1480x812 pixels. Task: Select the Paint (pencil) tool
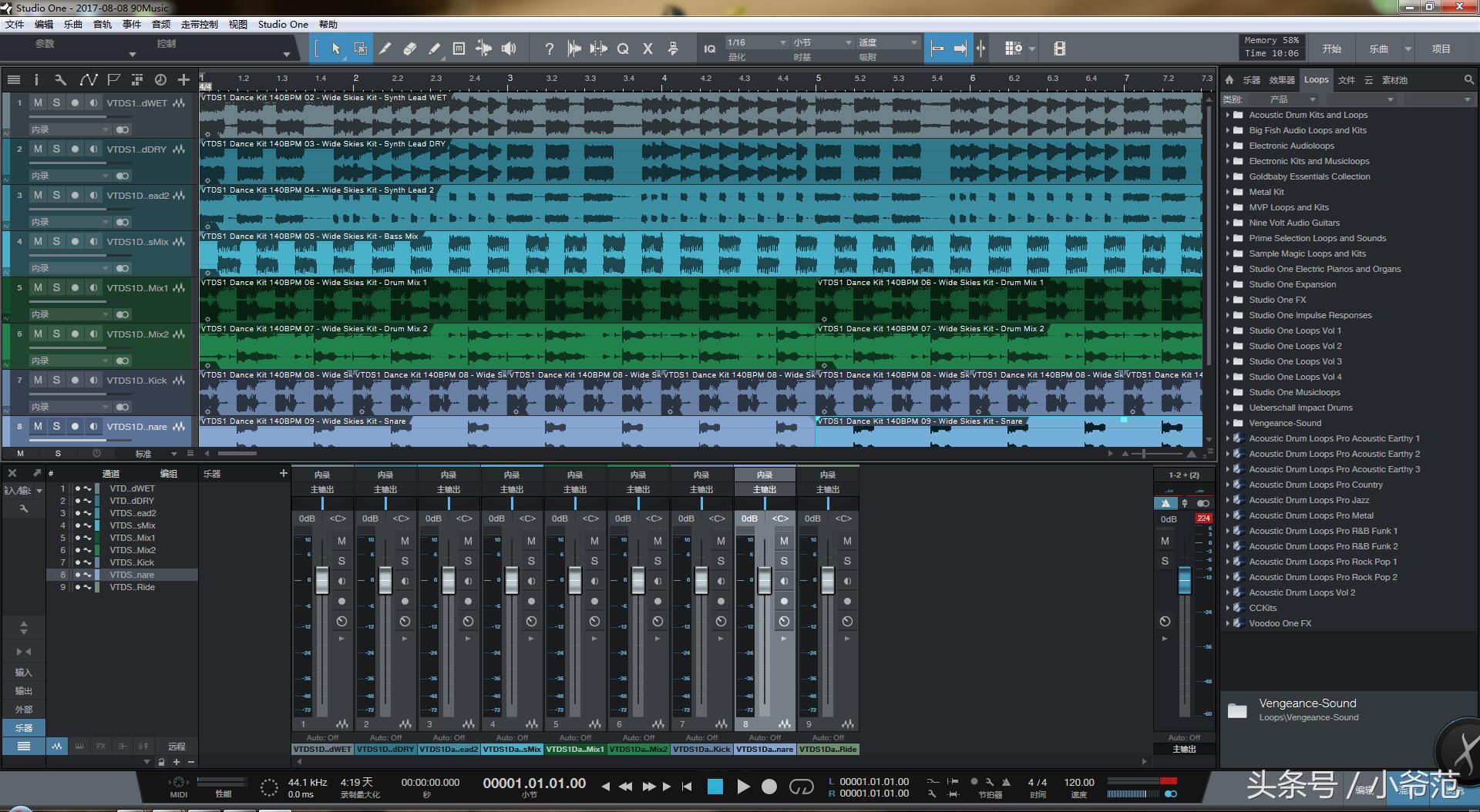pyautogui.click(x=434, y=49)
